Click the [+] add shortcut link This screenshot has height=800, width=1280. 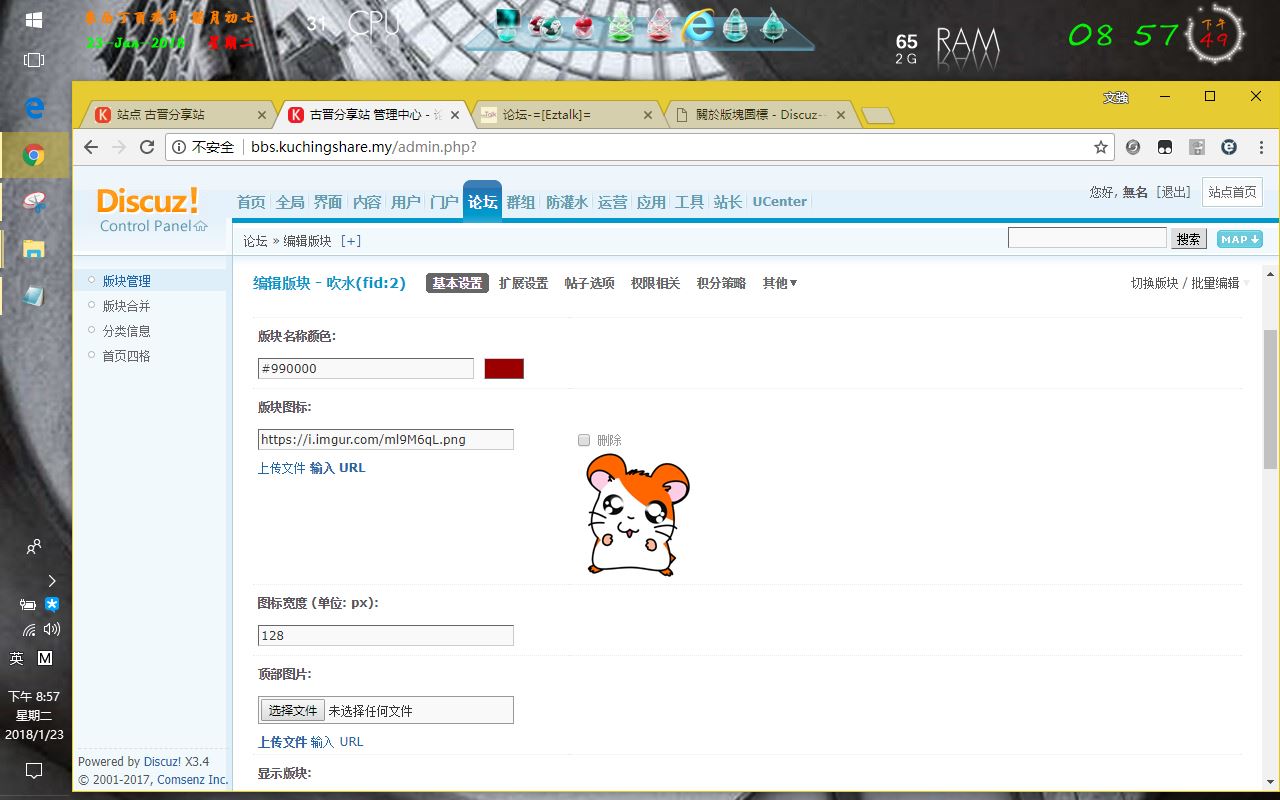click(x=351, y=241)
